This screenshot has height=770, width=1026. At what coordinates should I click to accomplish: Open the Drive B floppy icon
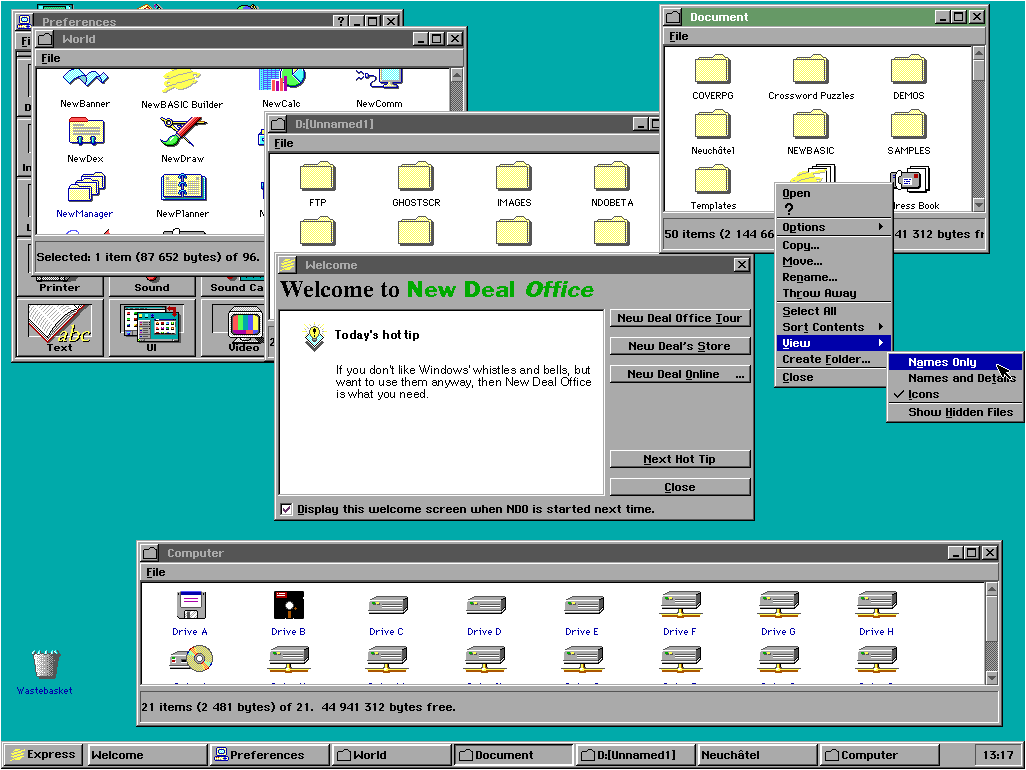pos(288,606)
